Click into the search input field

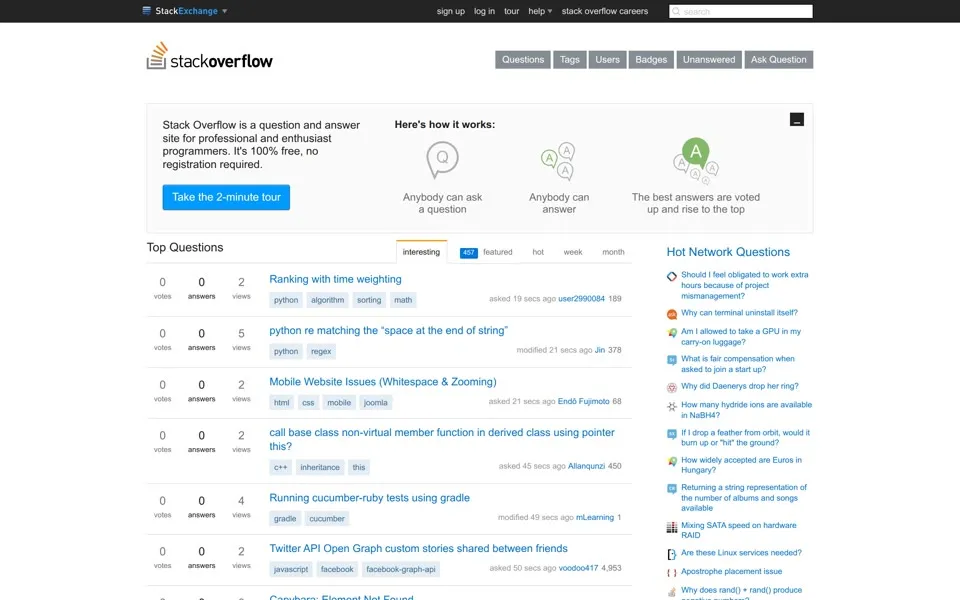tap(741, 11)
